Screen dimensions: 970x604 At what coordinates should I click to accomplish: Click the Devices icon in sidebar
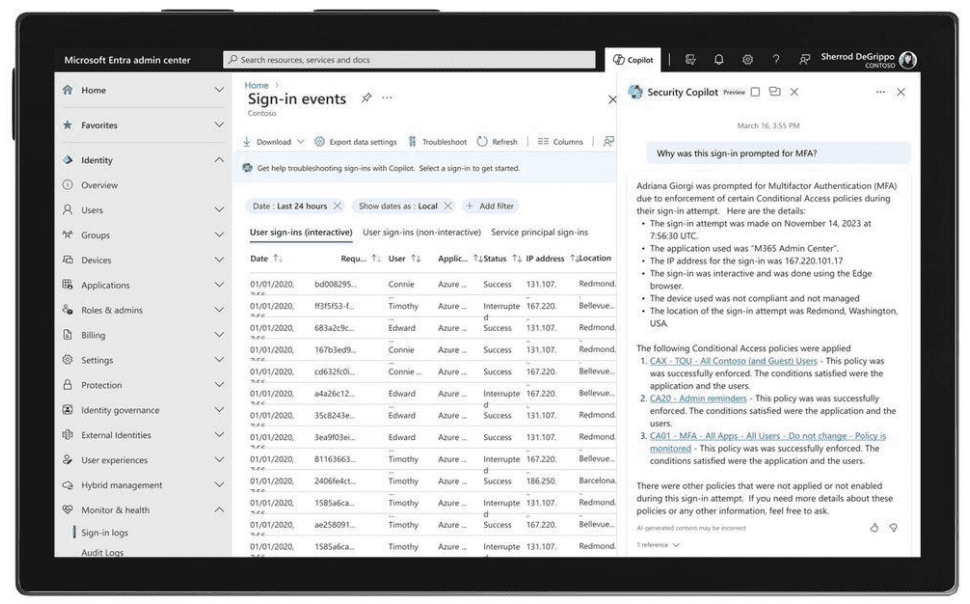(x=67, y=260)
